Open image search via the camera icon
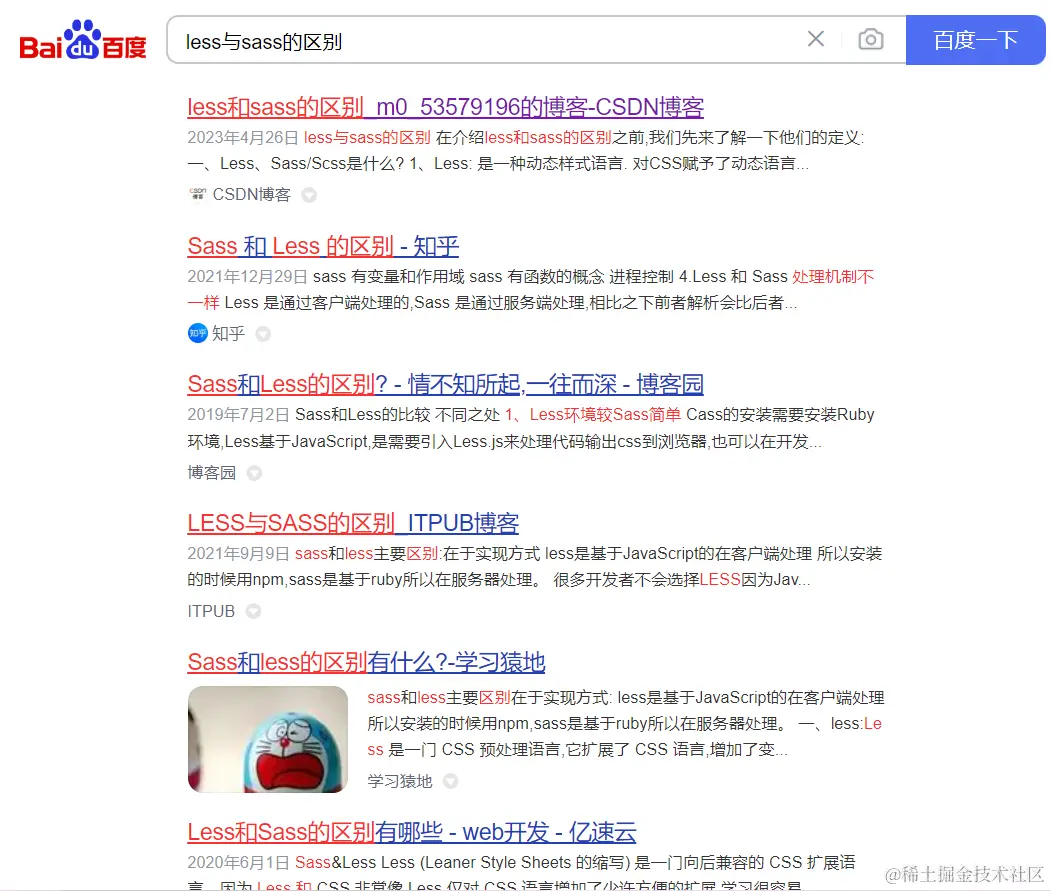This screenshot has height=891, width=1051. click(871, 39)
